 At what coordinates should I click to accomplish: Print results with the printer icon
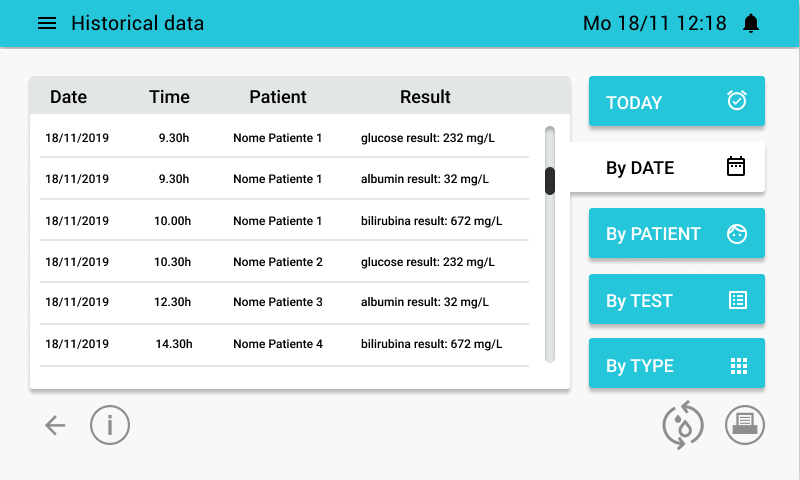pyautogui.click(x=744, y=425)
